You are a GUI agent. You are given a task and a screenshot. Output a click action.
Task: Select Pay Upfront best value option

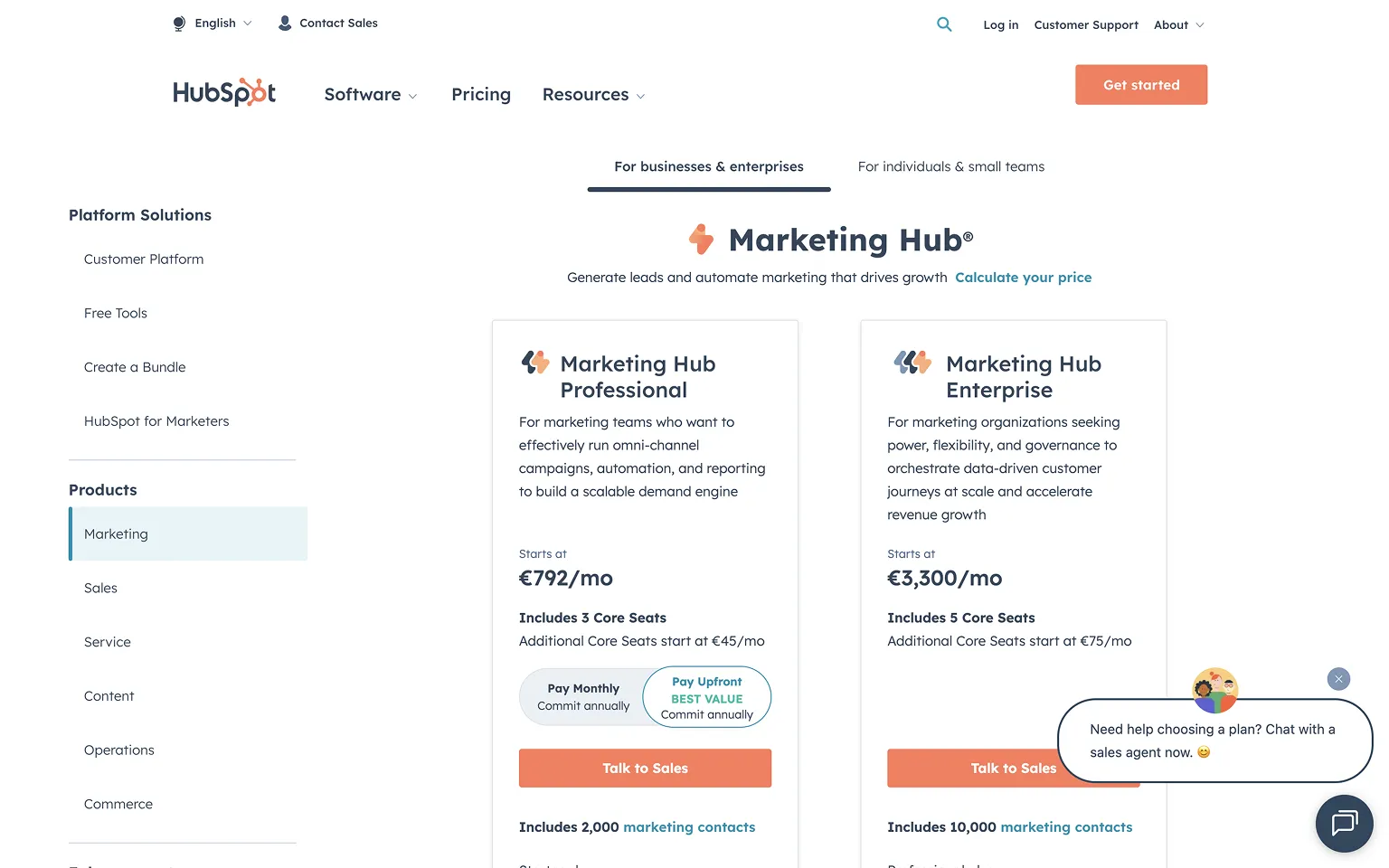tap(707, 697)
